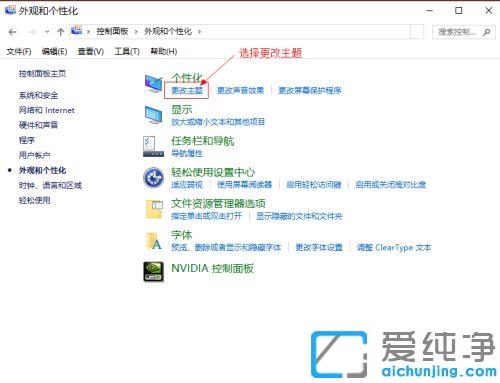Click 启用或关闭高对比度 link
The image size is (500, 383).
point(391,185)
